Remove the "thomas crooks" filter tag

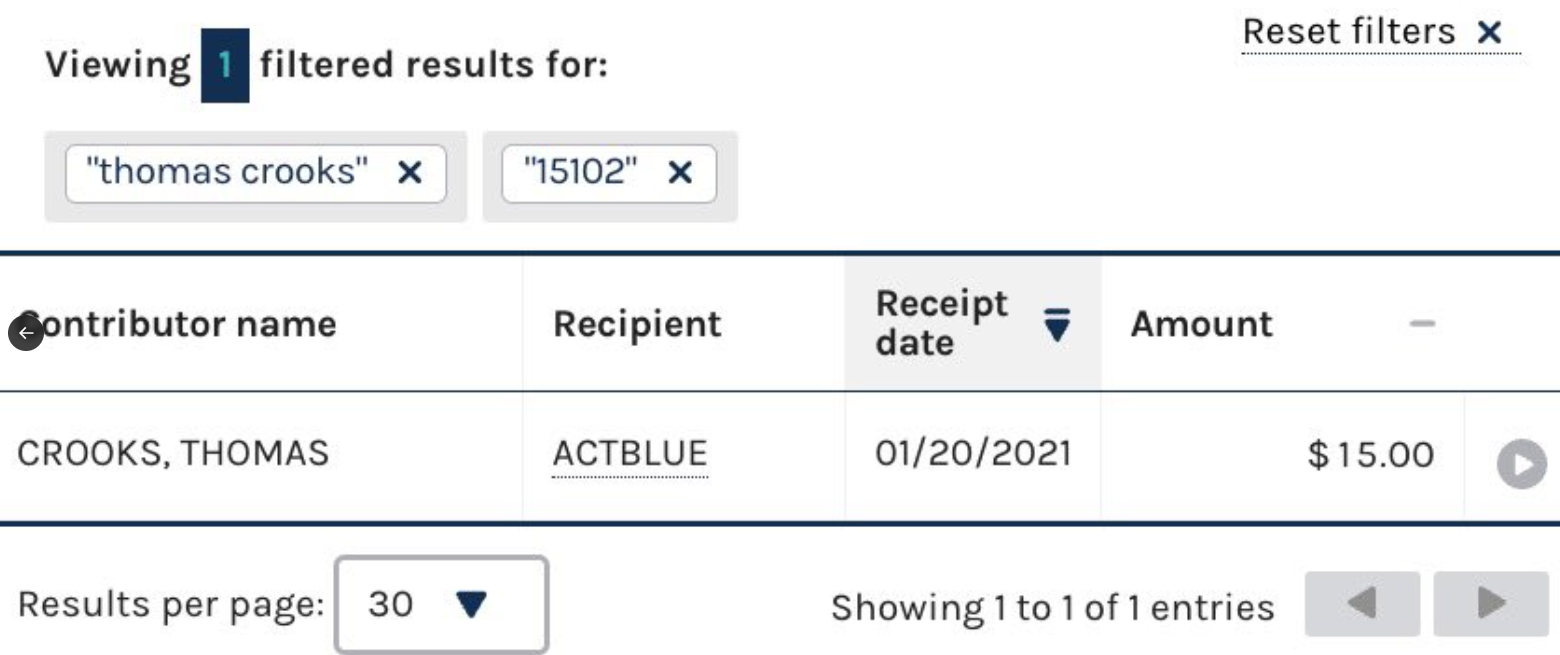coord(409,173)
